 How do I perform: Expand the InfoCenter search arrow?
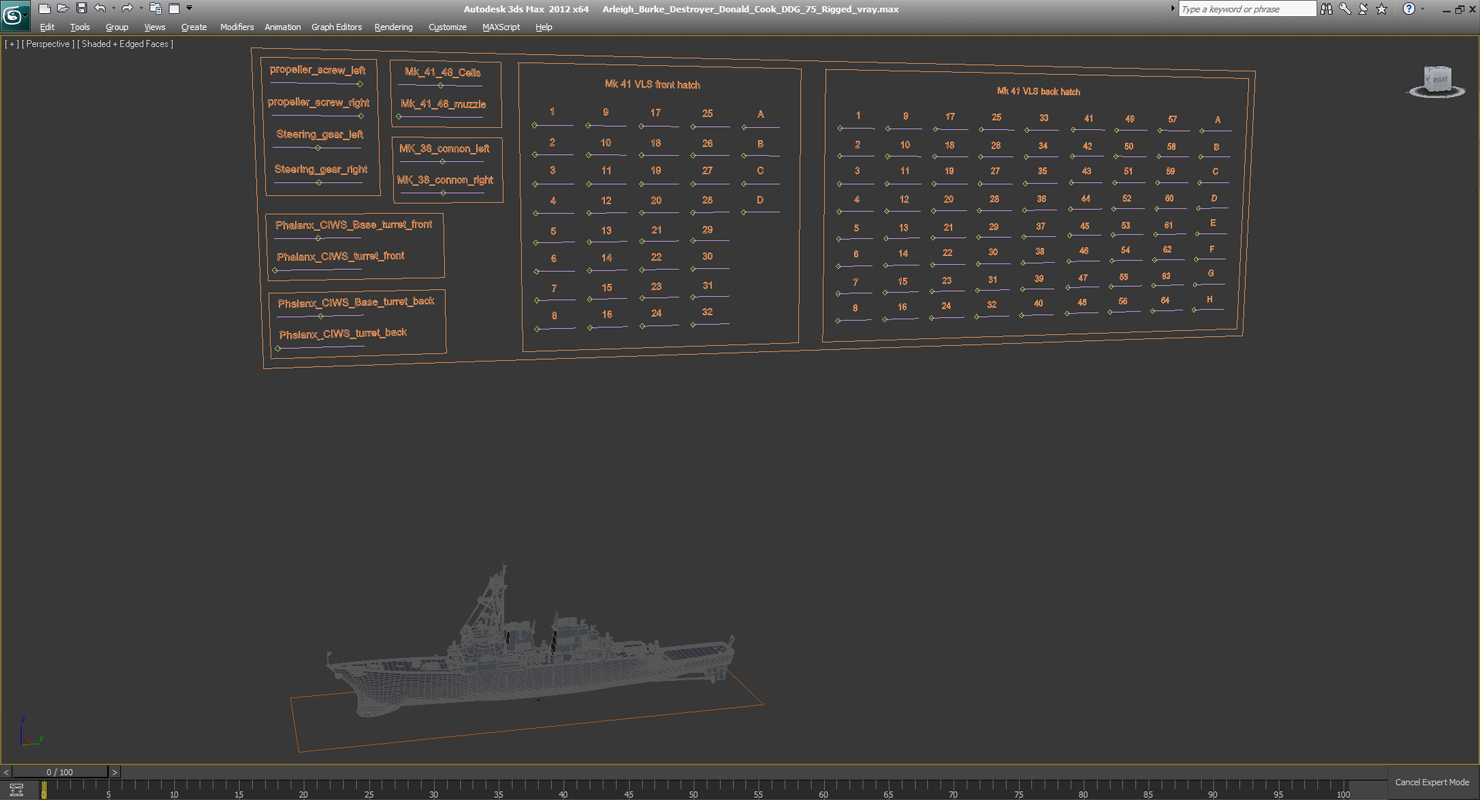(1172, 9)
